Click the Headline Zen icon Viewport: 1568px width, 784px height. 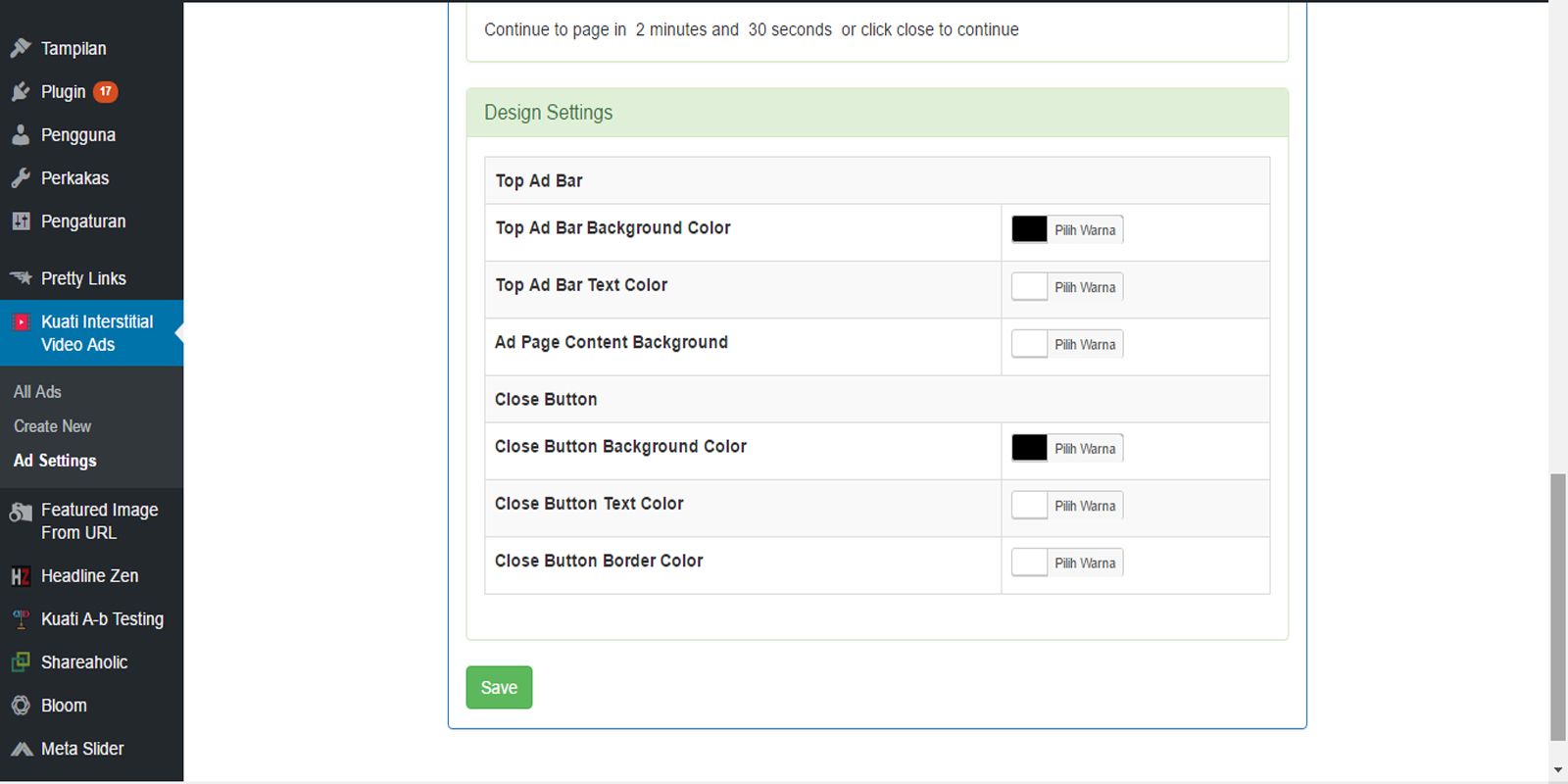click(x=21, y=576)
